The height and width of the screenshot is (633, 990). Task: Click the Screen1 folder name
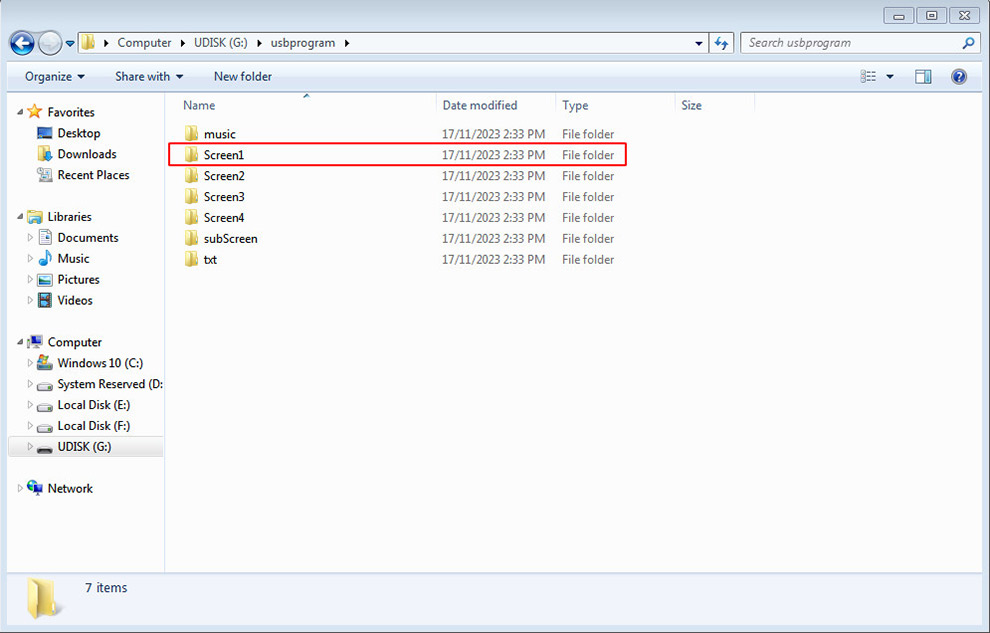click(224, 155)
